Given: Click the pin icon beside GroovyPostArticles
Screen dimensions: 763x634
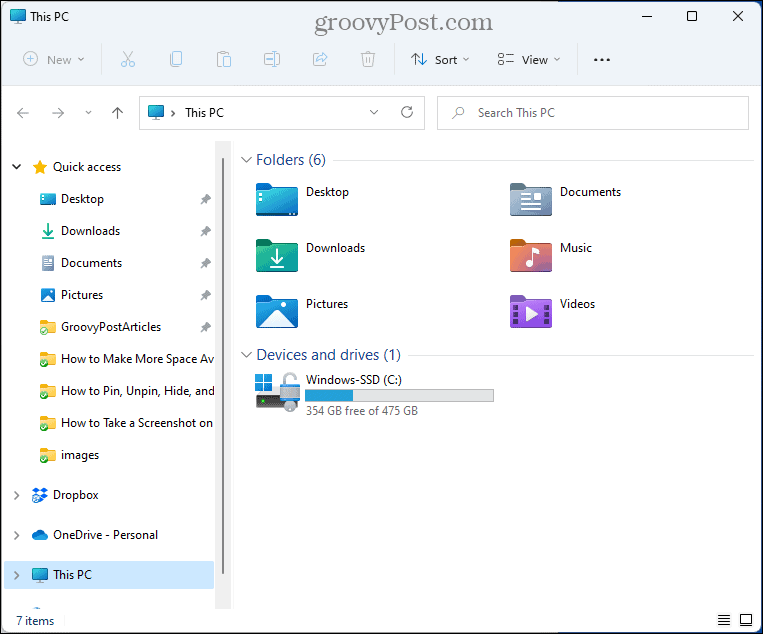Looking at the screenshot, I should tap(205, 327).
